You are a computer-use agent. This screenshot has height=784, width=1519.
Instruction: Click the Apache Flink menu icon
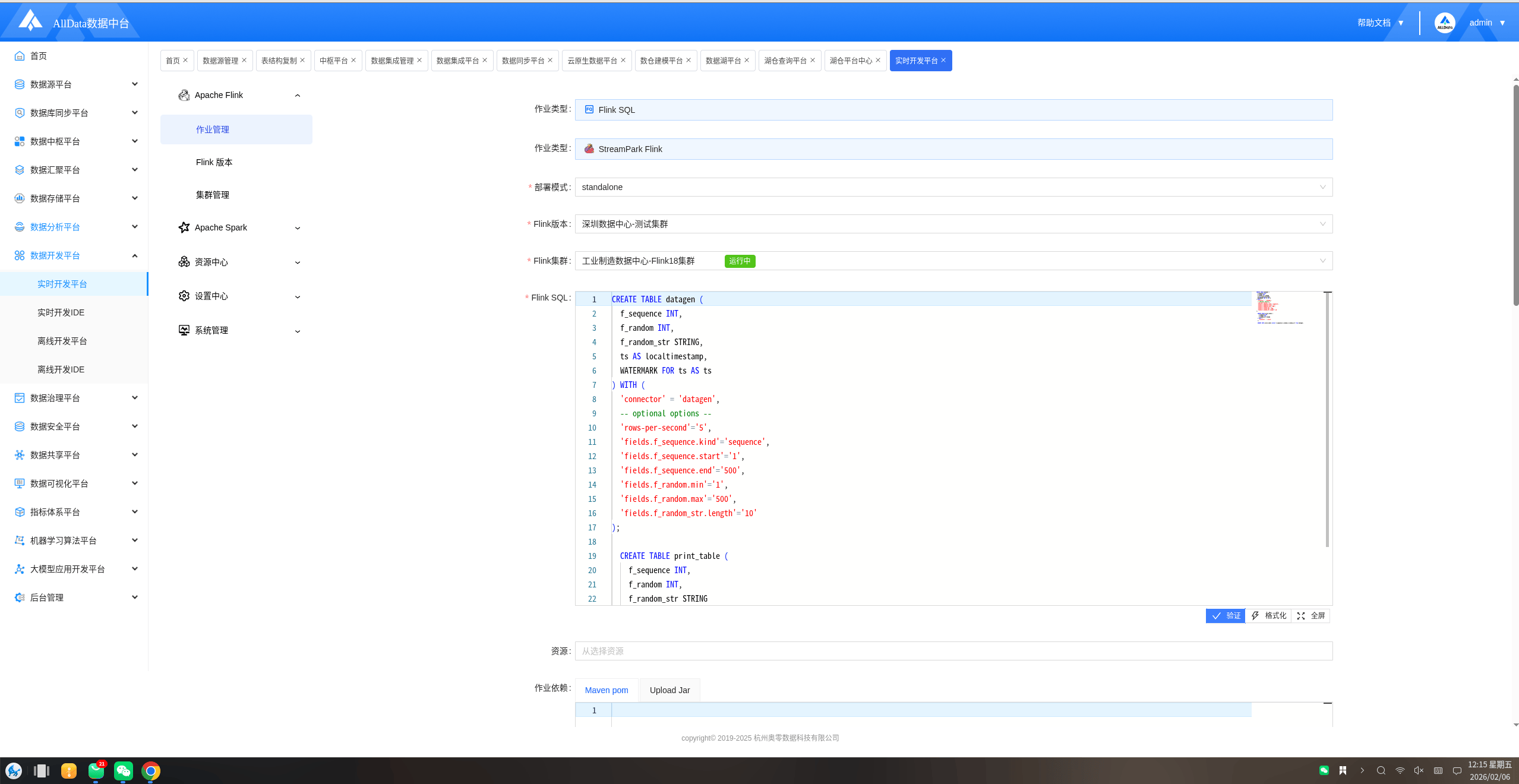184,95
